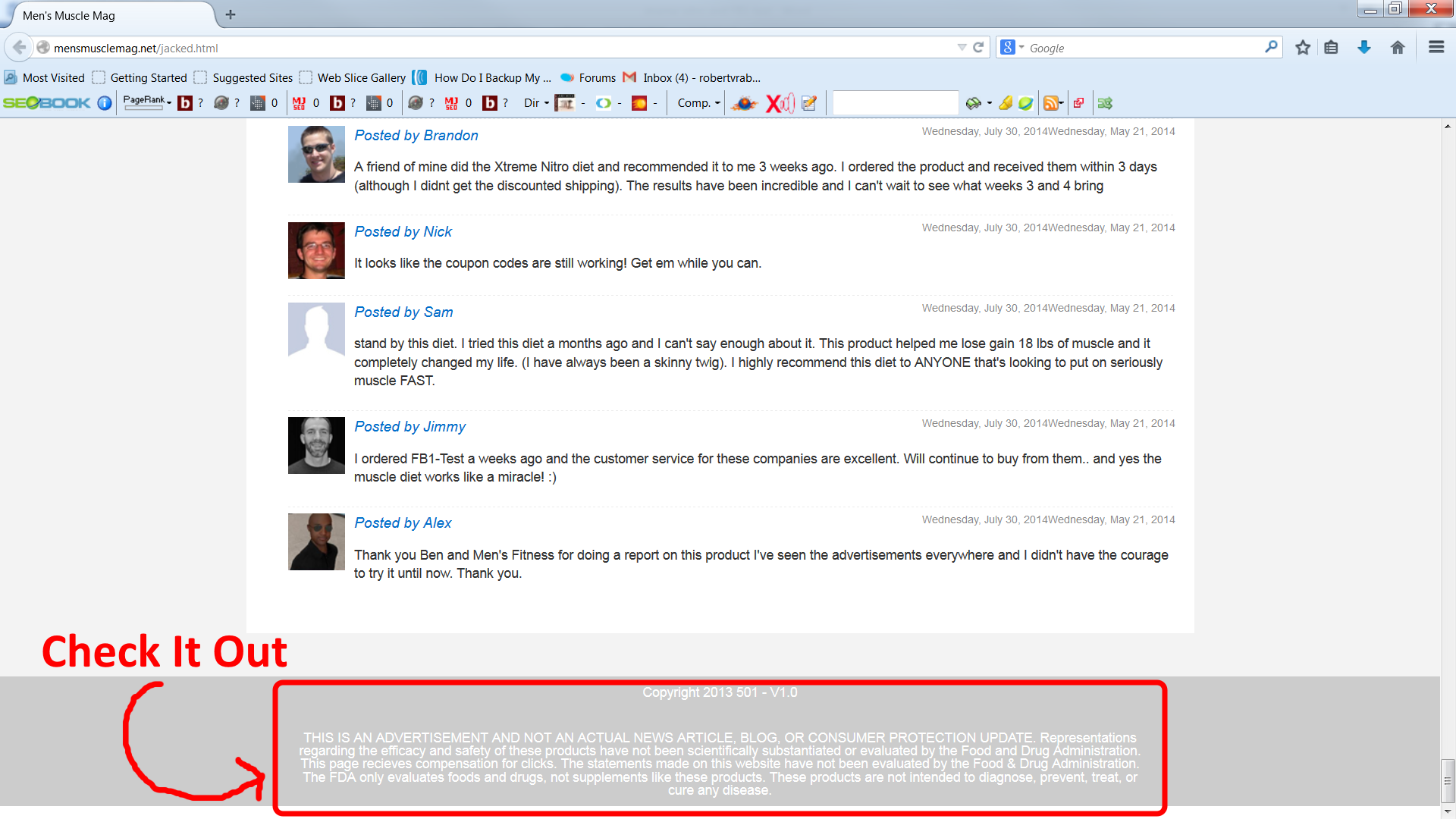Click the red popup windows toolbar icon
The width and height of the screenshot is (1456, 819).
coord(1078,102)
